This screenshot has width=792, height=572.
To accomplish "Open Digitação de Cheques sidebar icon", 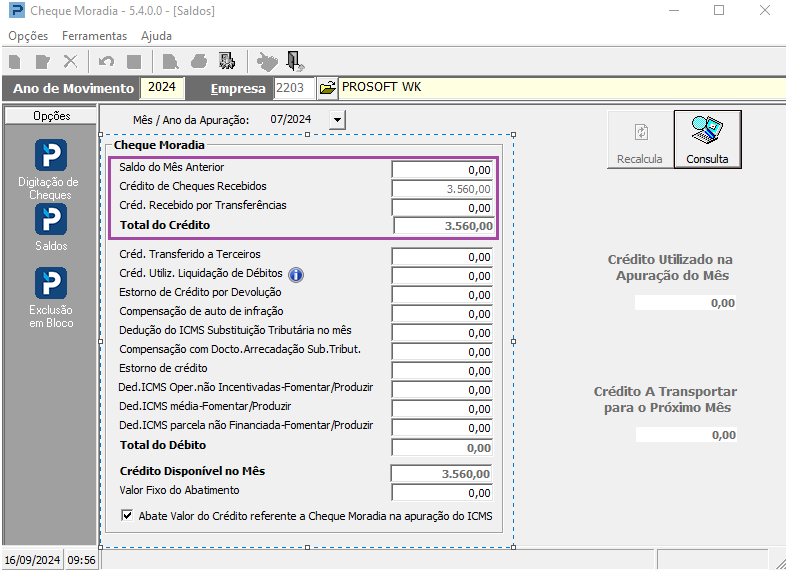I will [51, 155].
